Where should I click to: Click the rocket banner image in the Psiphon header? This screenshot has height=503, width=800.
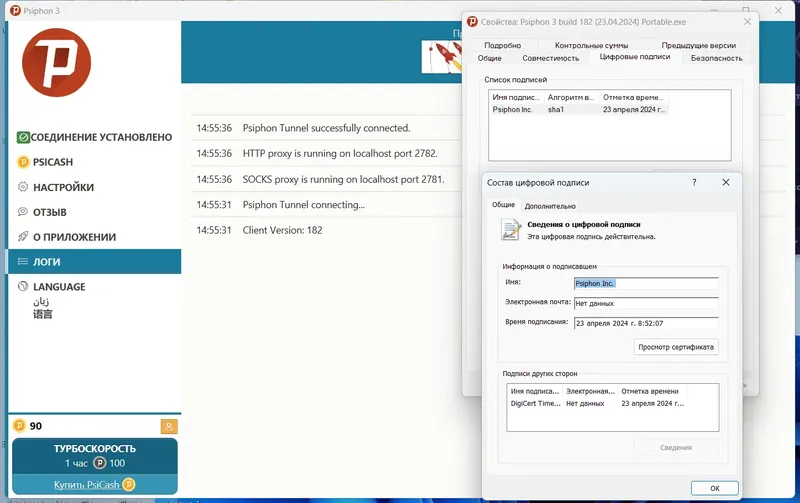click(x=442, y=57)
